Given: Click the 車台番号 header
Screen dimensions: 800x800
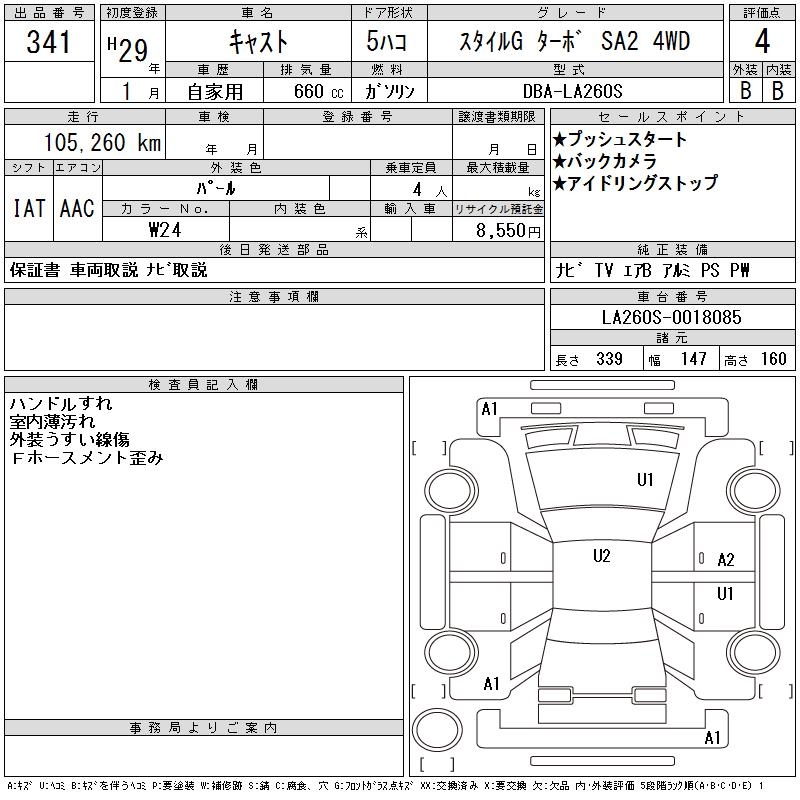Looking at the screenshot, I should tap(672, 296).
